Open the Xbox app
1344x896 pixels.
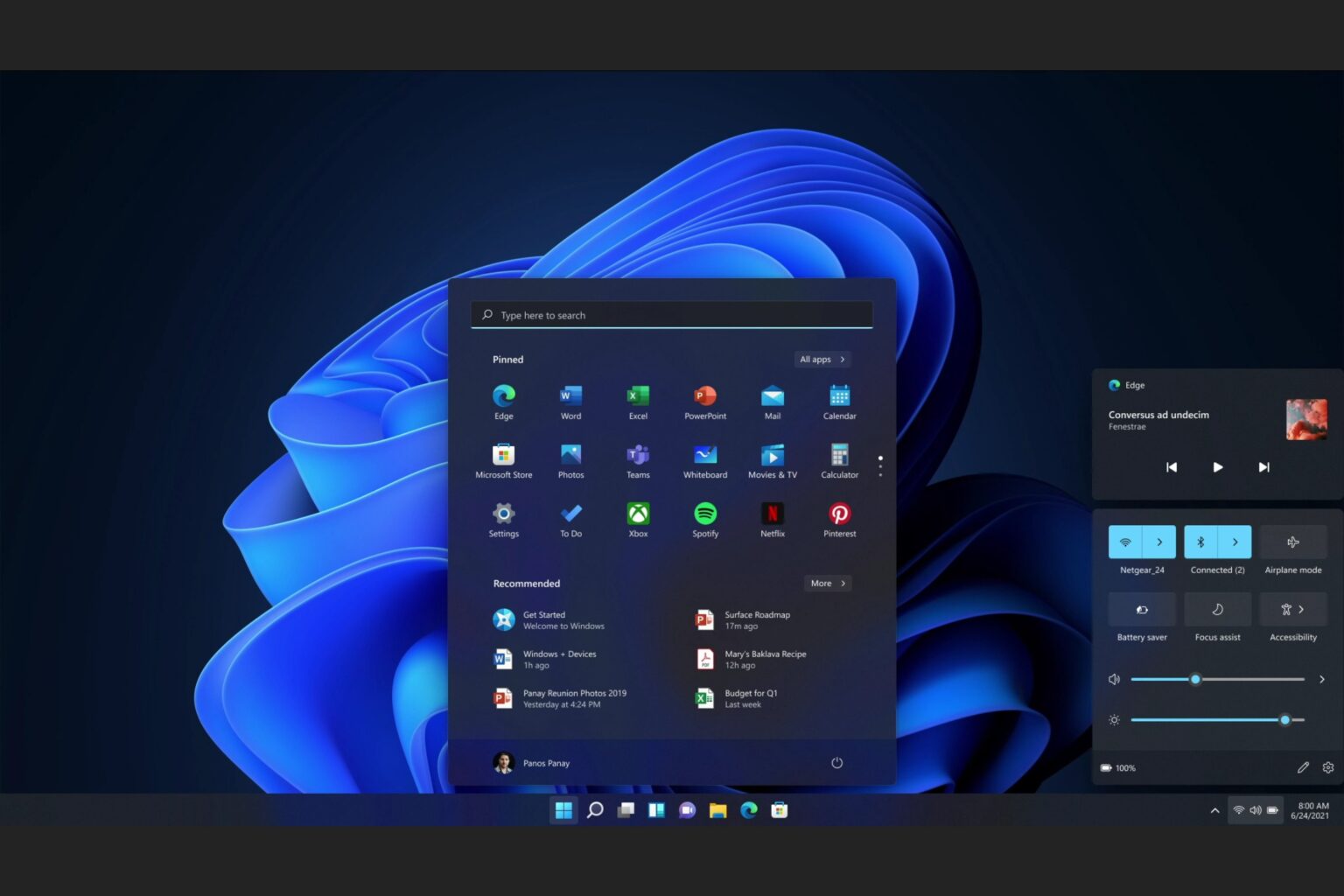click(638, 519)
